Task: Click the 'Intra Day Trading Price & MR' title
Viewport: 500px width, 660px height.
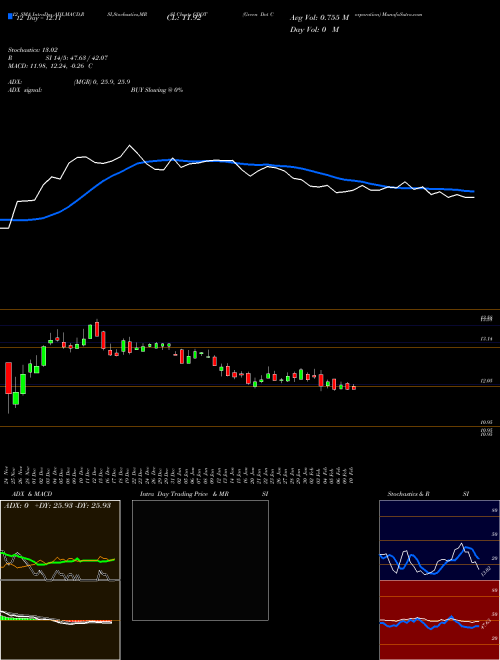Action: (x=184, y=494)
